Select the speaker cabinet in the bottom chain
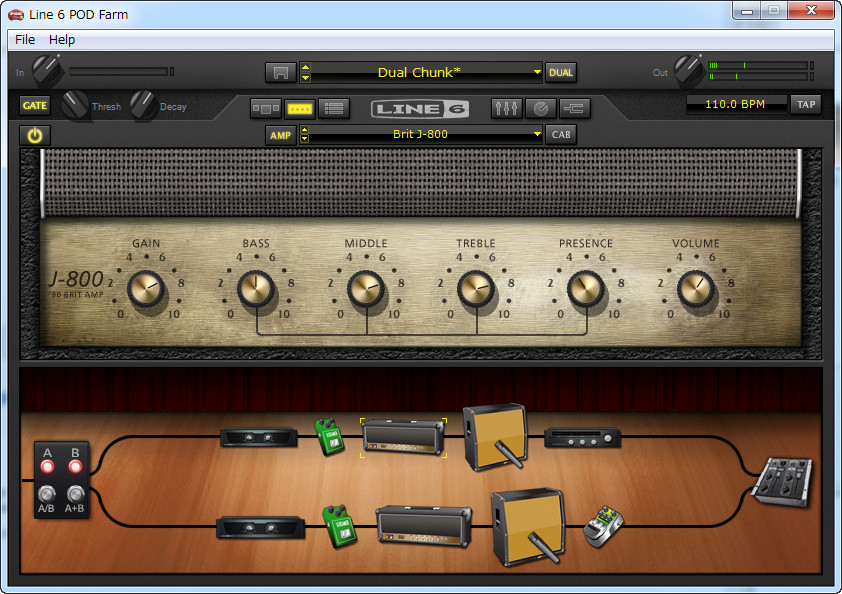 [x=528, y=526]
